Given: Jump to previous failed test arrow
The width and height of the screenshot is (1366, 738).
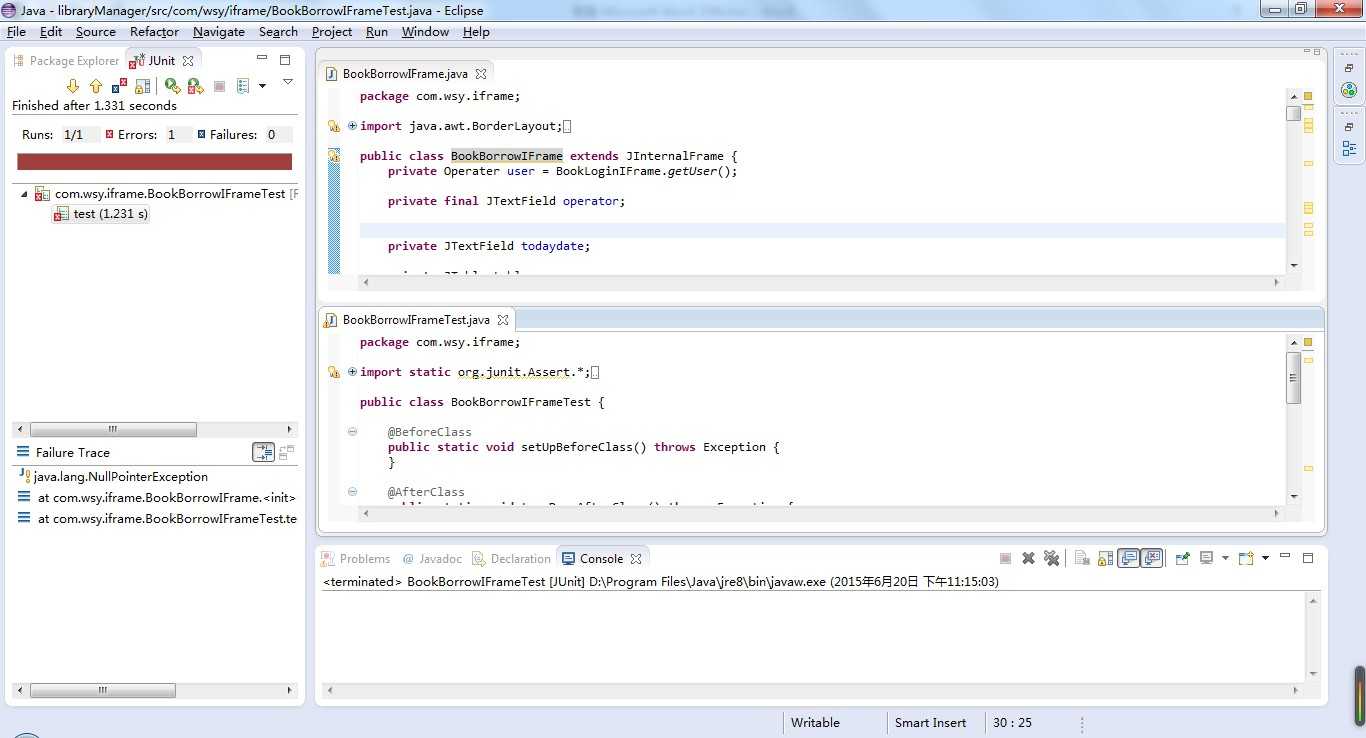Looking at the screenshot, I should tap(96, 86).
